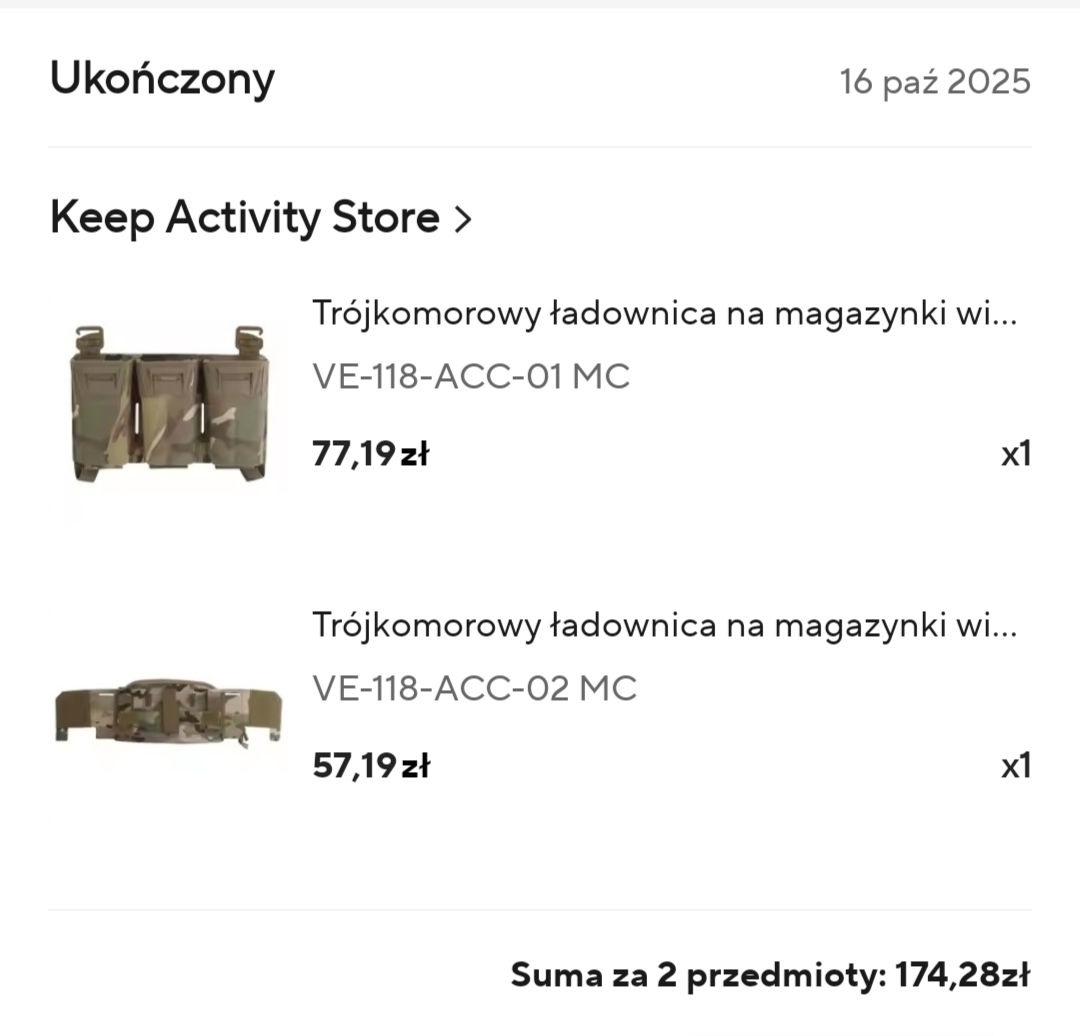1080x1036 pixels.
Task: Select the VE-118-ACC-01 MC variant text
Action: click(471, 377)
